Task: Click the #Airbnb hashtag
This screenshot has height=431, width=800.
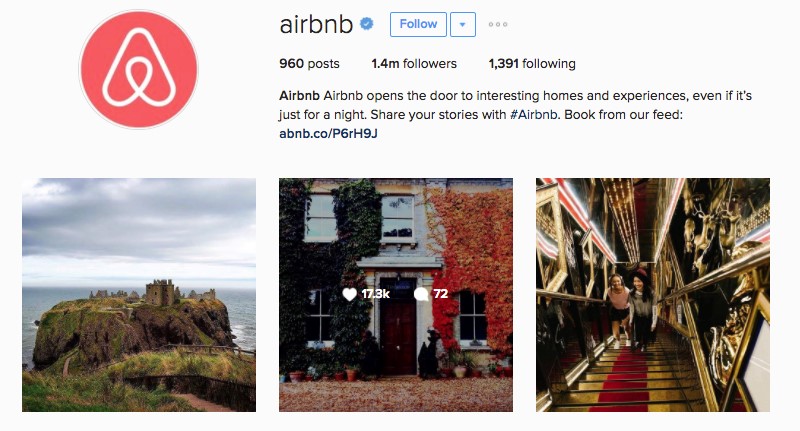Action: coord(534,115)
